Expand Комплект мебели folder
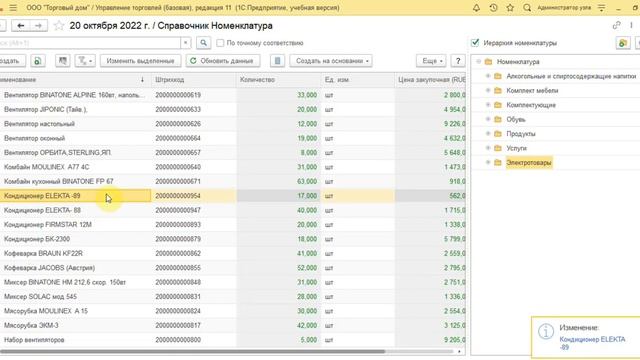640x360 pixels. click(488, 91)
